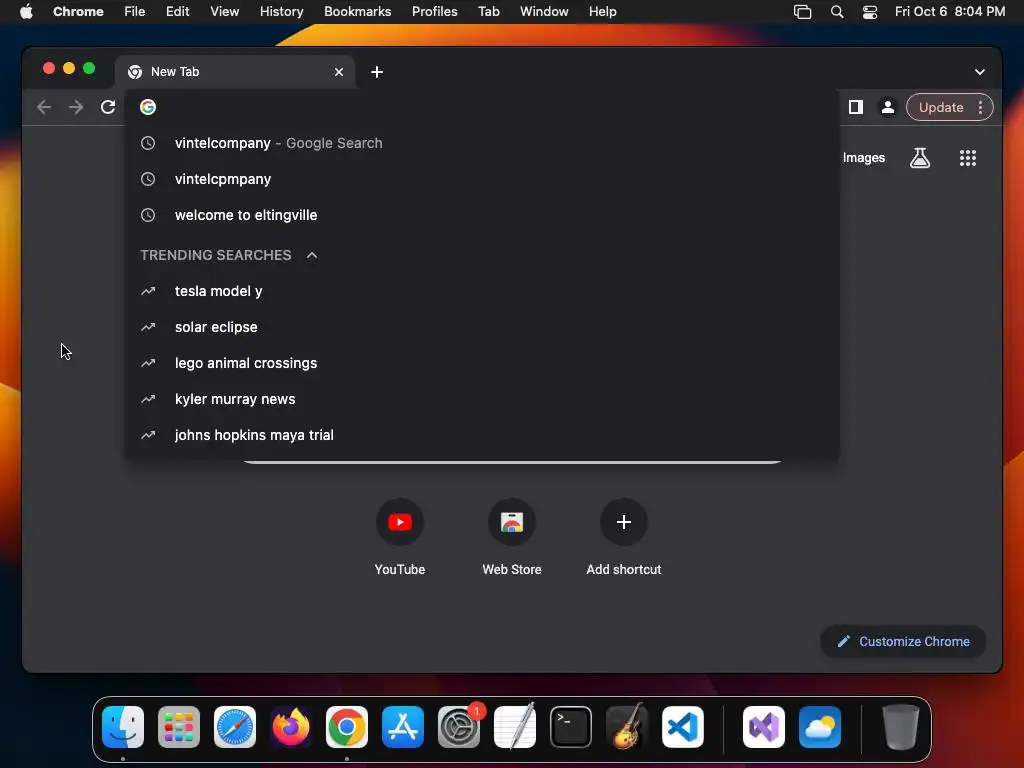This screenshot has height=768, width=1024.
Task: Go back with the left arrow
Action: point(44,107)
